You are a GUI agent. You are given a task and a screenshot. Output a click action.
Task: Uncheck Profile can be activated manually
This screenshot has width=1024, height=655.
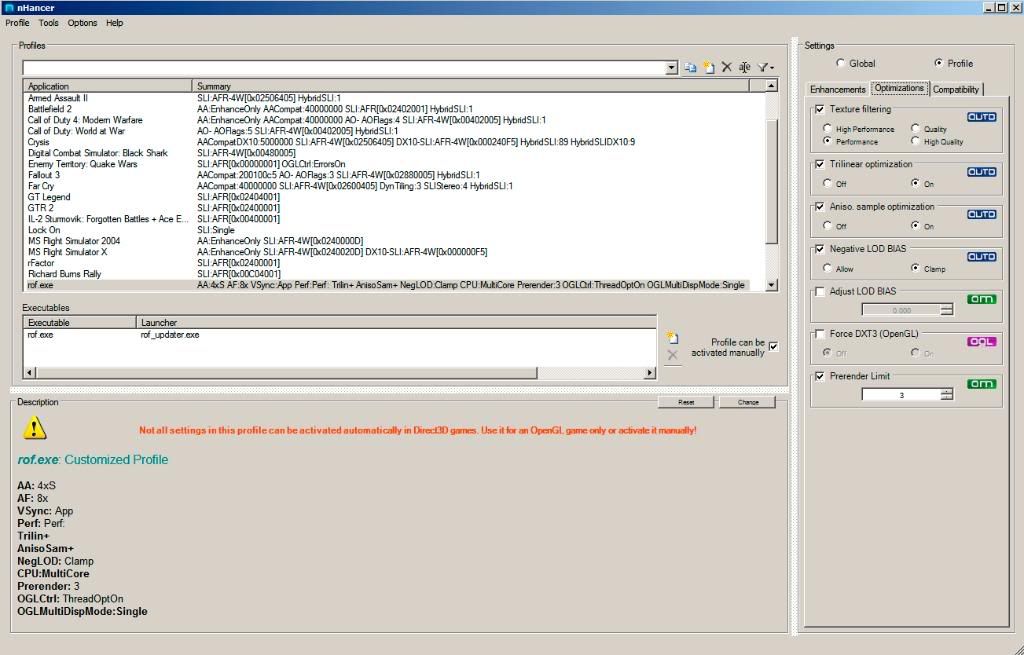click(x=773, y=347)
